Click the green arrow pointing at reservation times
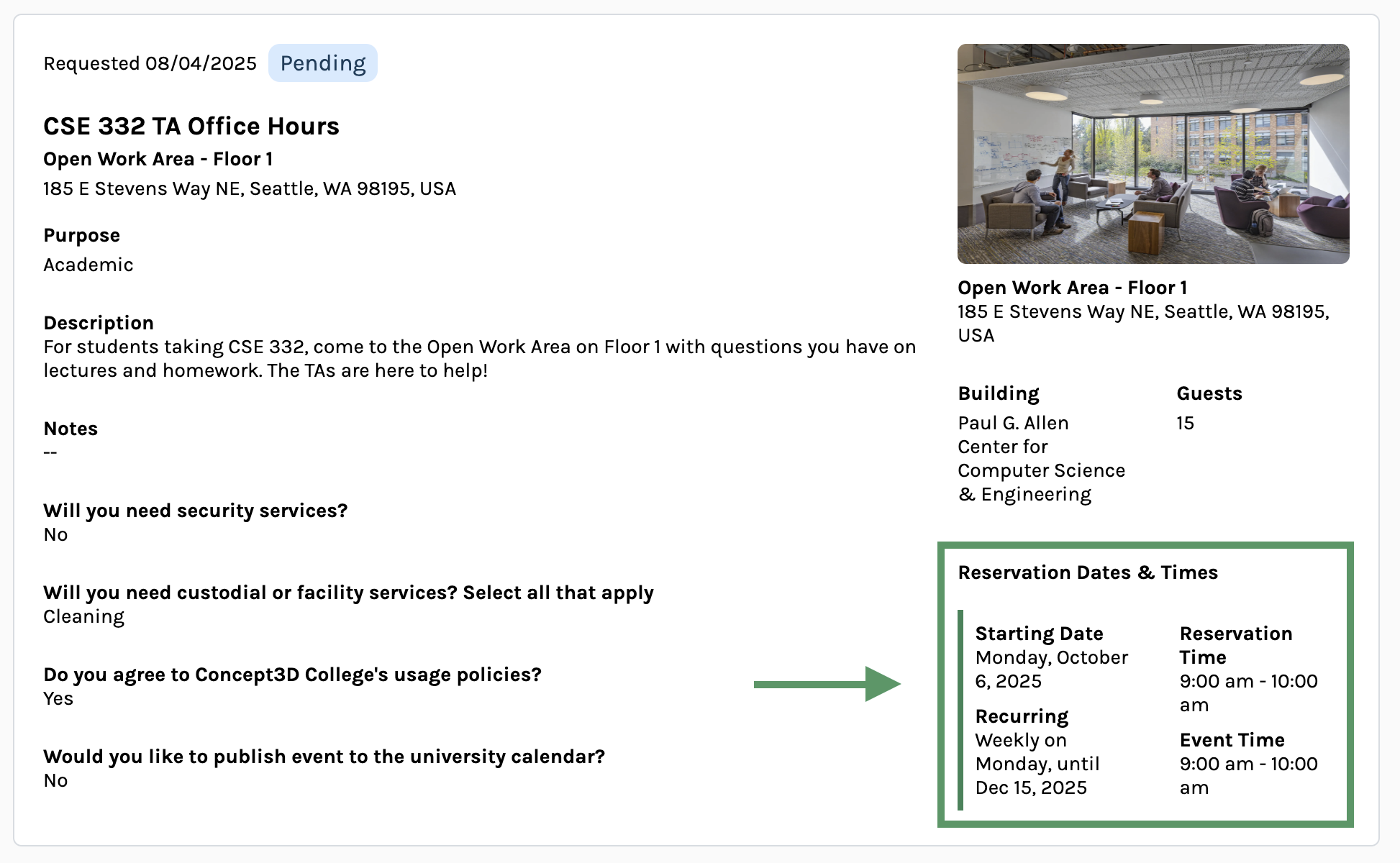The image size is (1400, 863). coord(826,684)
